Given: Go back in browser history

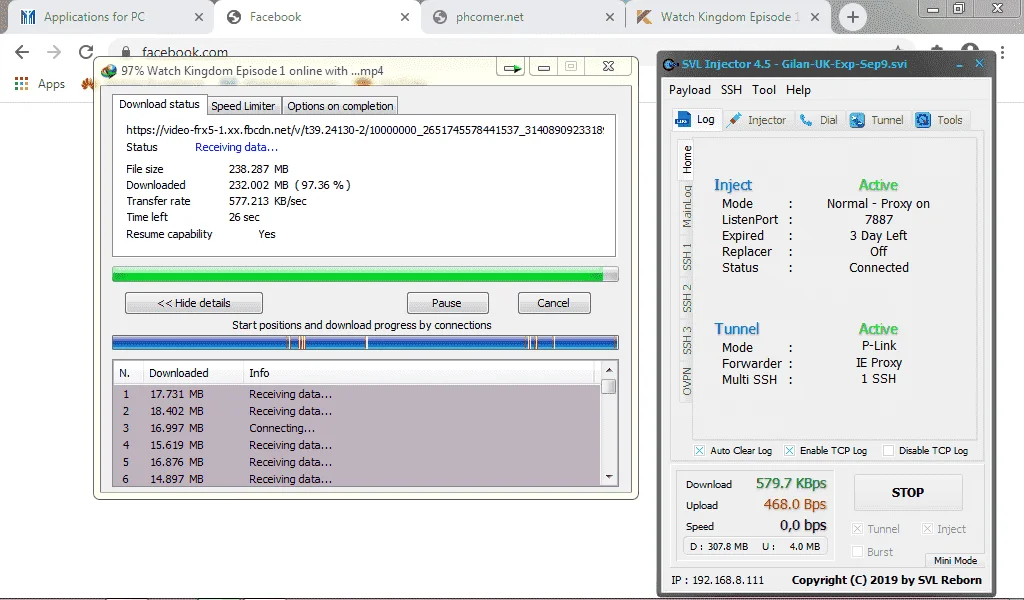Looking at the screenshot, I should 22,52.
